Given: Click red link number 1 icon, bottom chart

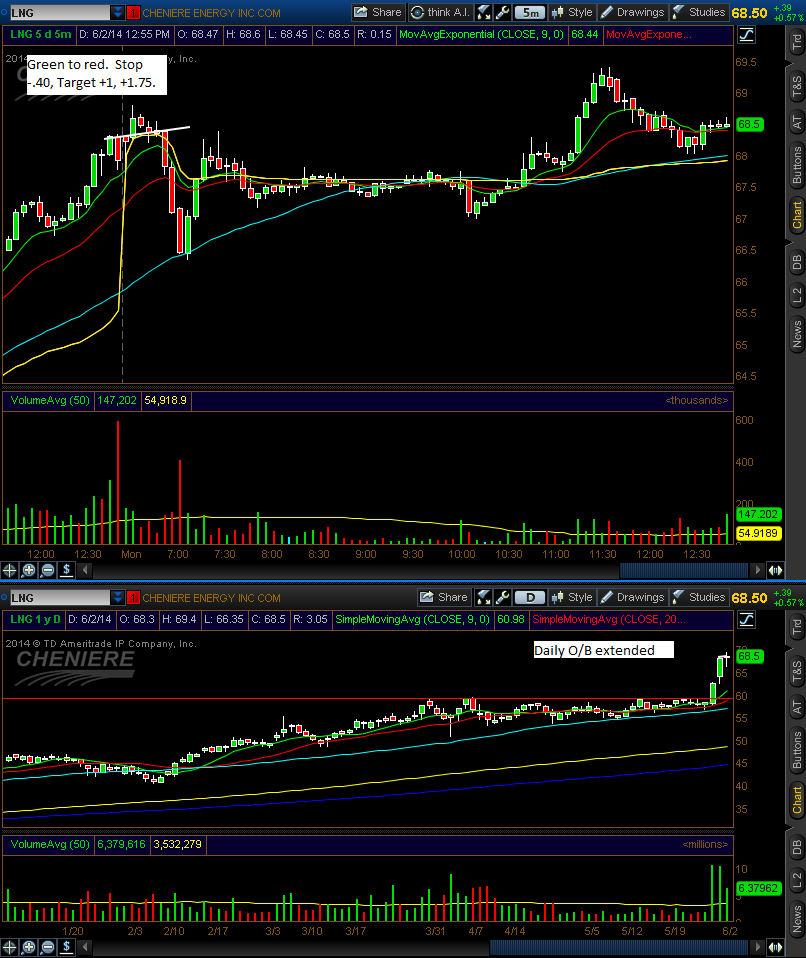Looking at the screenshot, I should click(133, 598).
